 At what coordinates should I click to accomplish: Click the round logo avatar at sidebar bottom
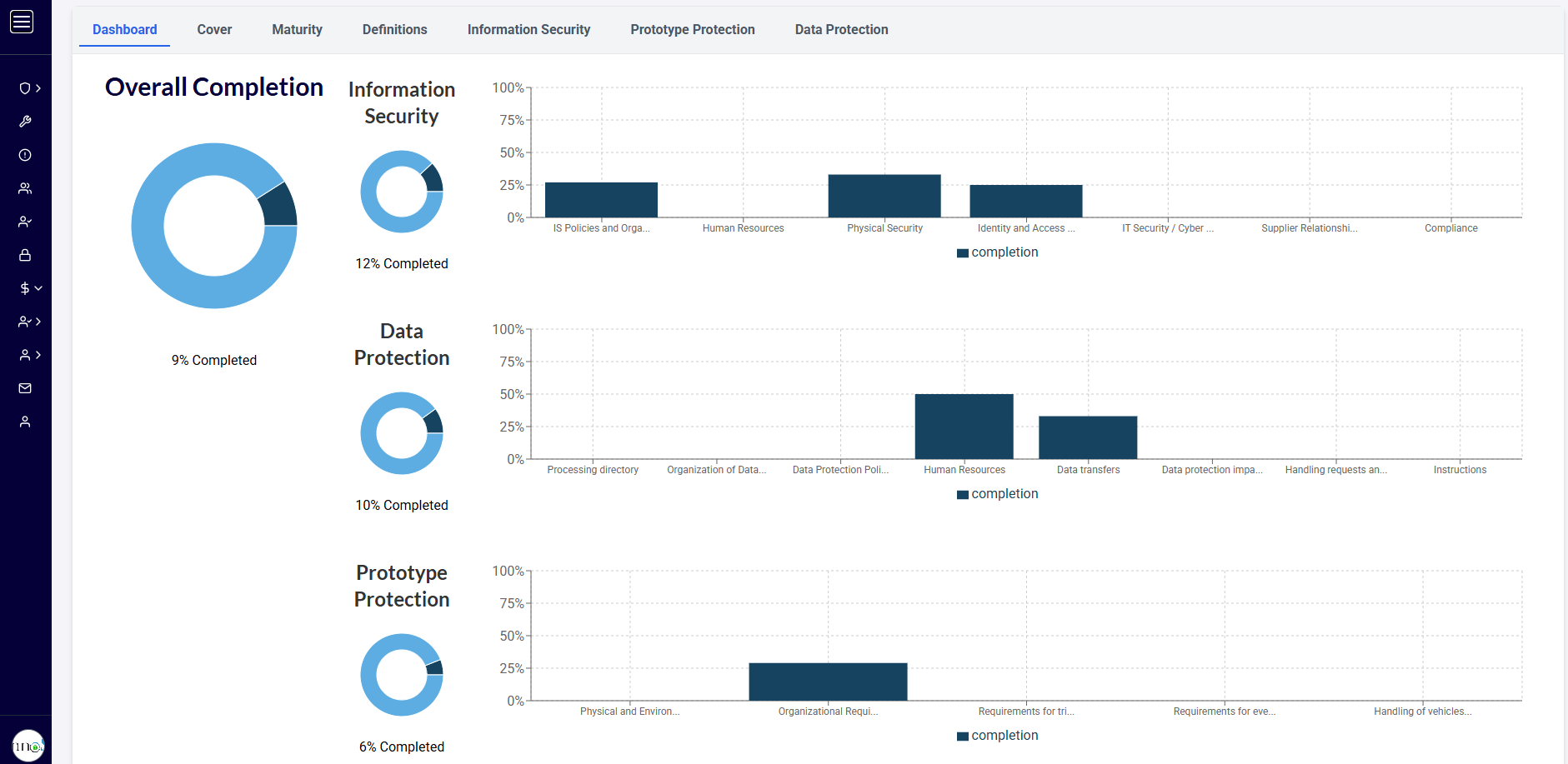[x=28, y=746]
